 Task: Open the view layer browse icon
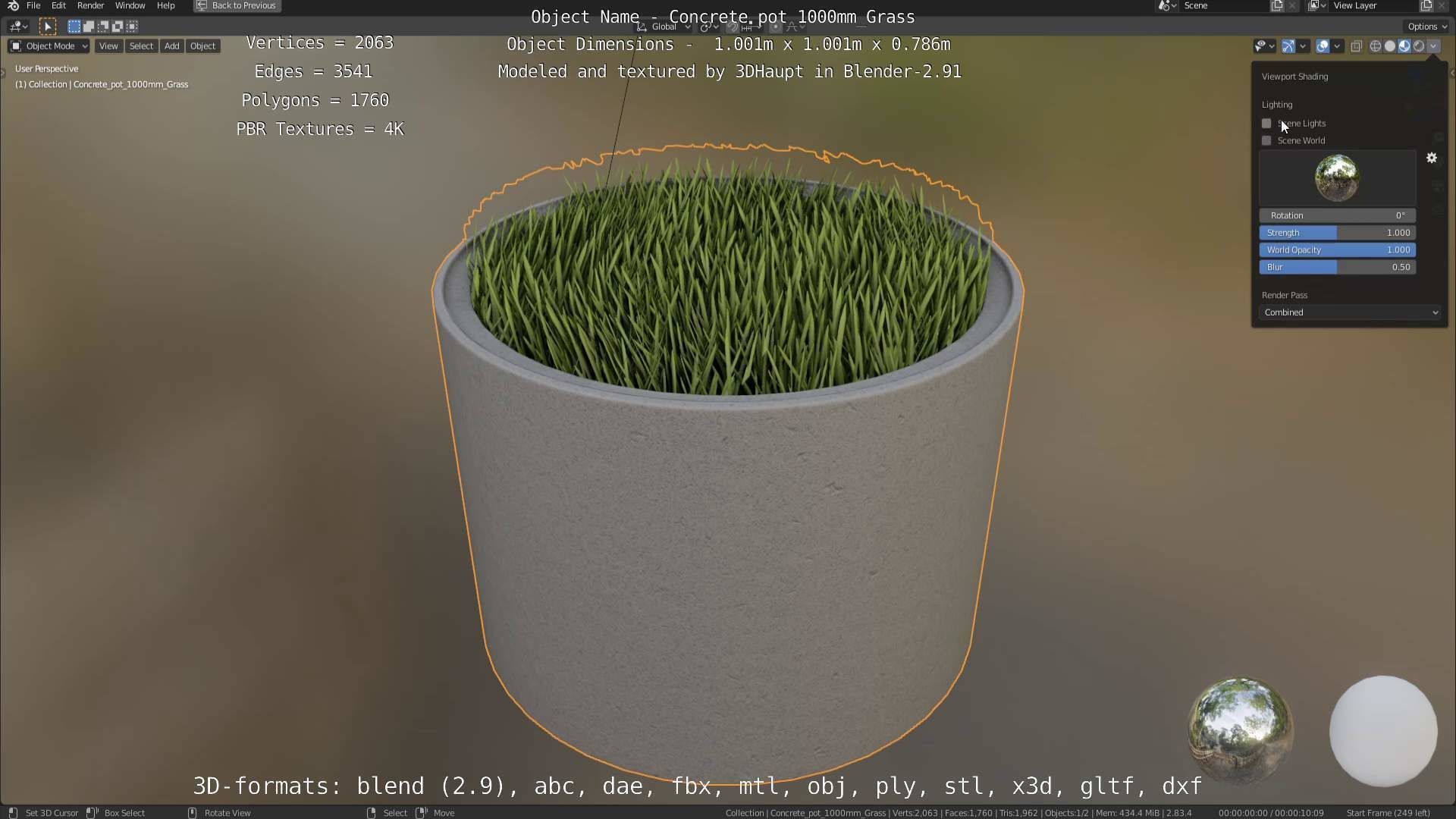[1317, 5]
